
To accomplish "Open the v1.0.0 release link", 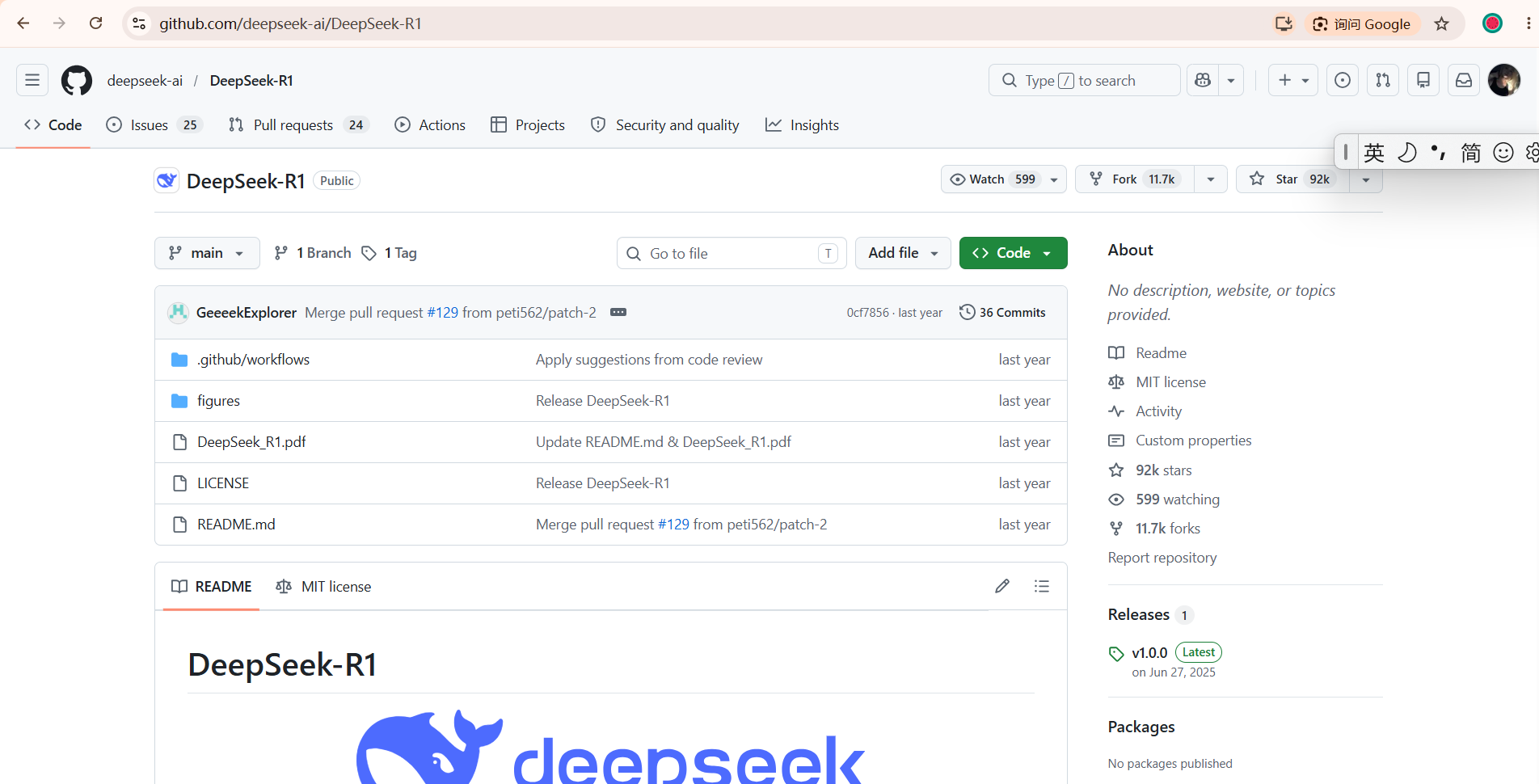I will pos(1149,652).
